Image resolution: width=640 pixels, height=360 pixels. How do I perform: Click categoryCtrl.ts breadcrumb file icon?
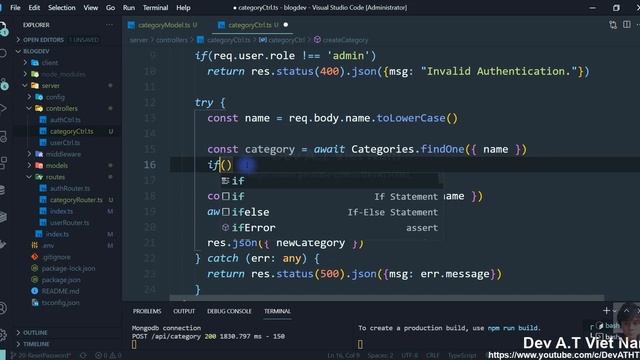pos(200,40)
